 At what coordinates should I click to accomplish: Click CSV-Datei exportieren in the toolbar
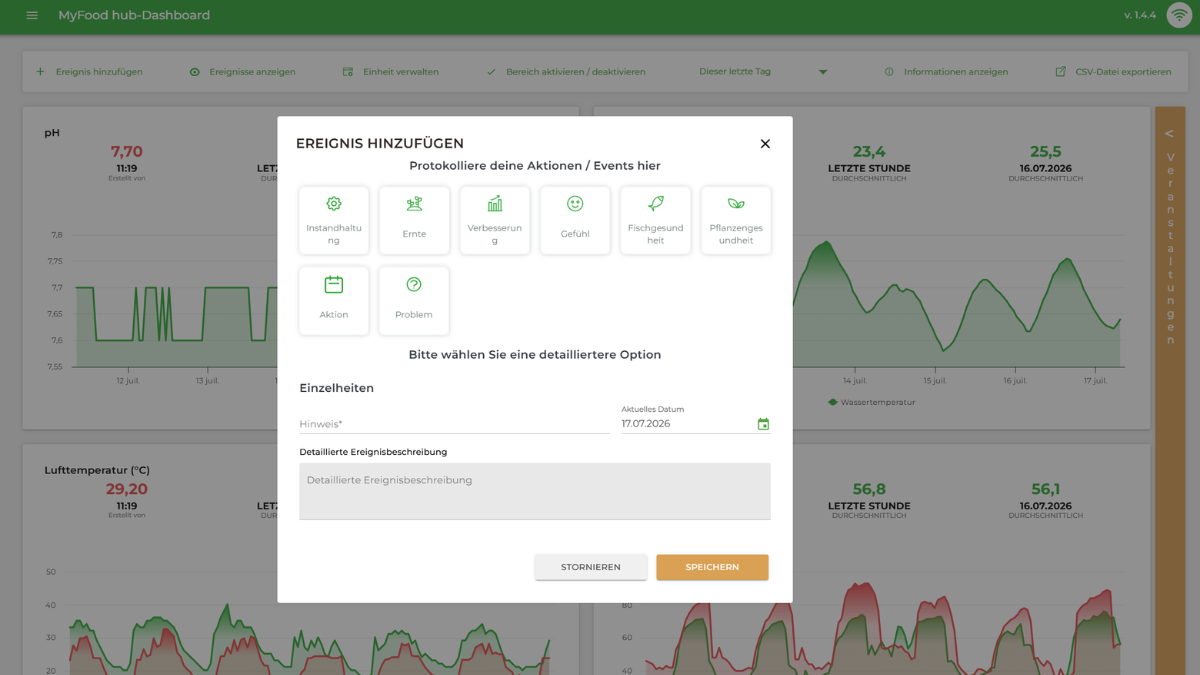point(1123,72)
